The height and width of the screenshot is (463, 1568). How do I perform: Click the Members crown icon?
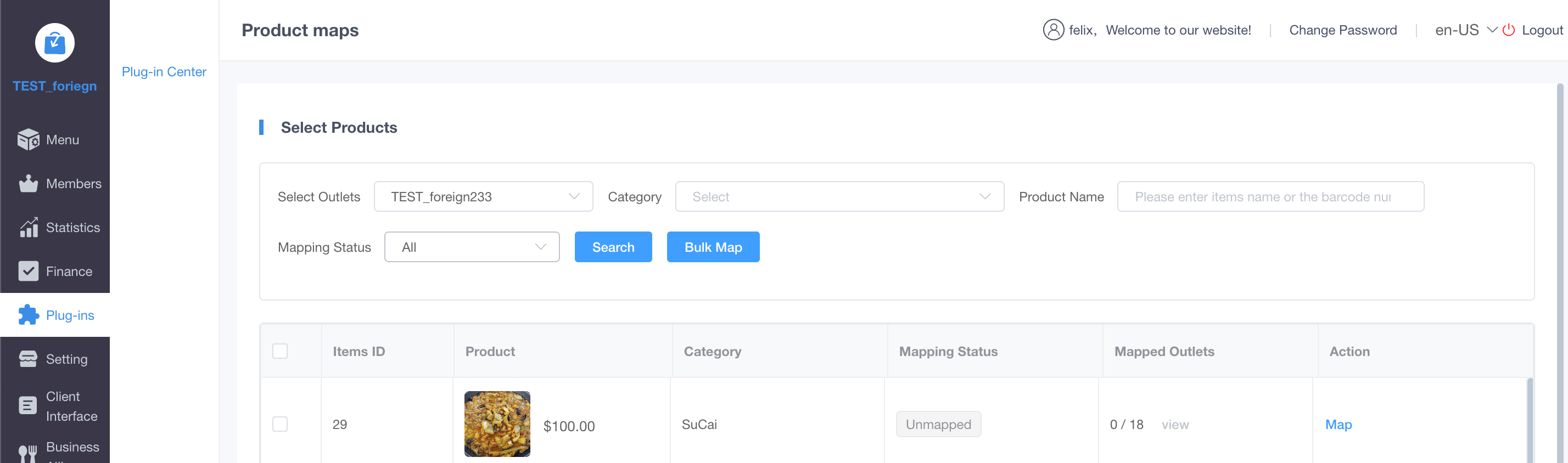coord(28,184)
